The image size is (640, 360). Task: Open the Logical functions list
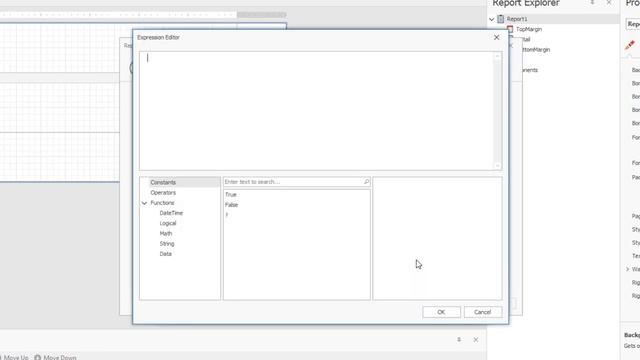point(168,223)
